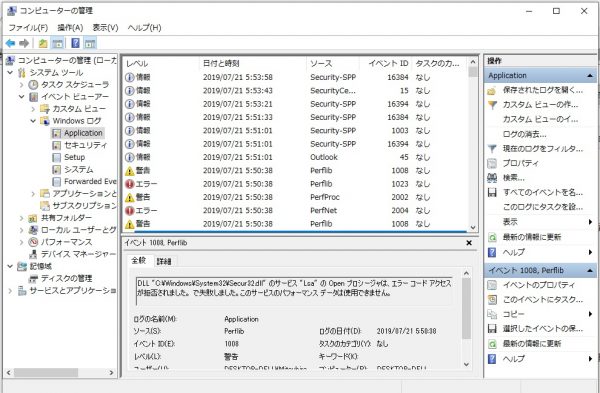Image resolution: width=600 pixels, height=393 pixels.
Task: Click the Back arrow toolbar icon
Action: (x=10, y=43)
